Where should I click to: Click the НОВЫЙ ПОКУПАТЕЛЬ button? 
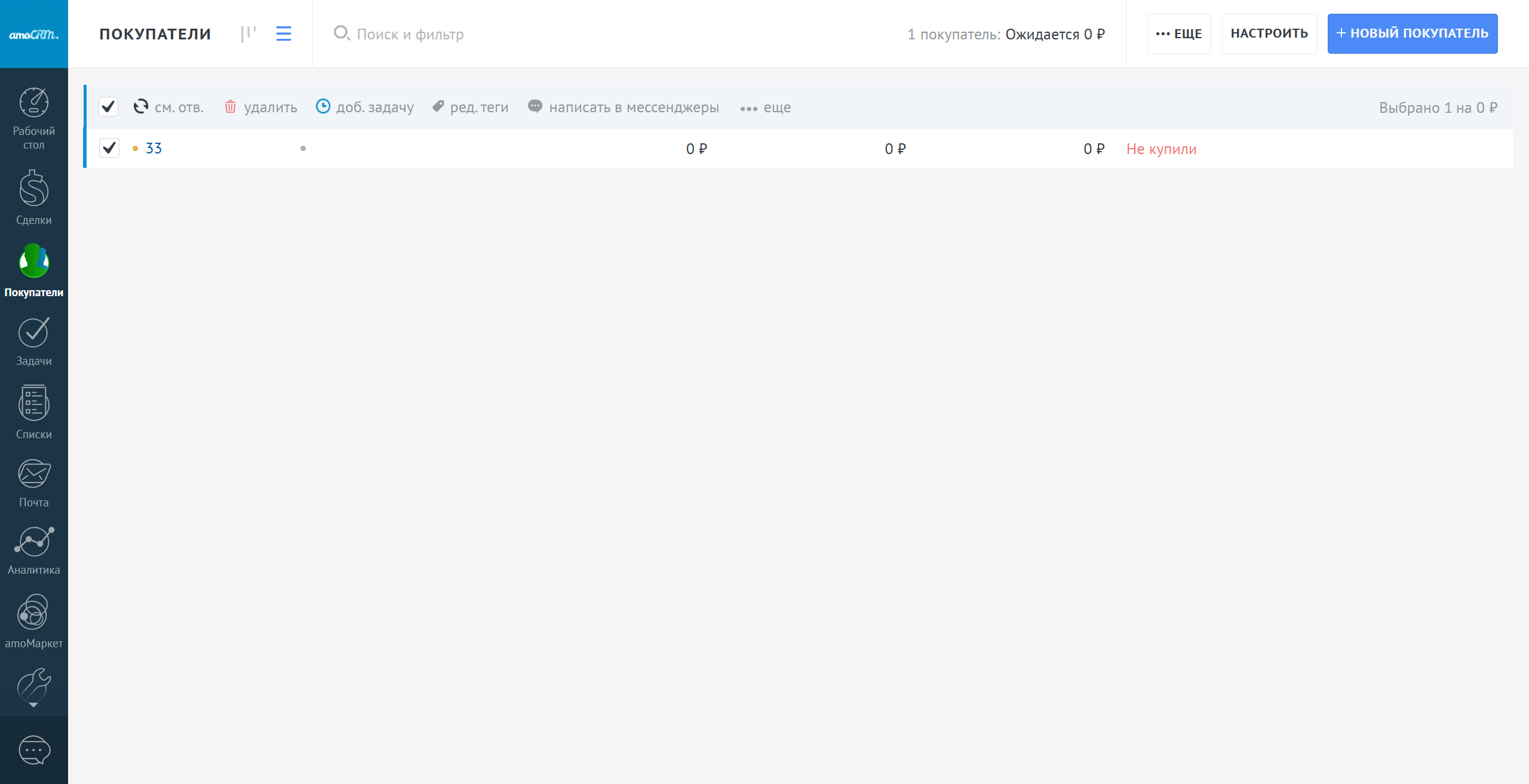pos(1412,34)
